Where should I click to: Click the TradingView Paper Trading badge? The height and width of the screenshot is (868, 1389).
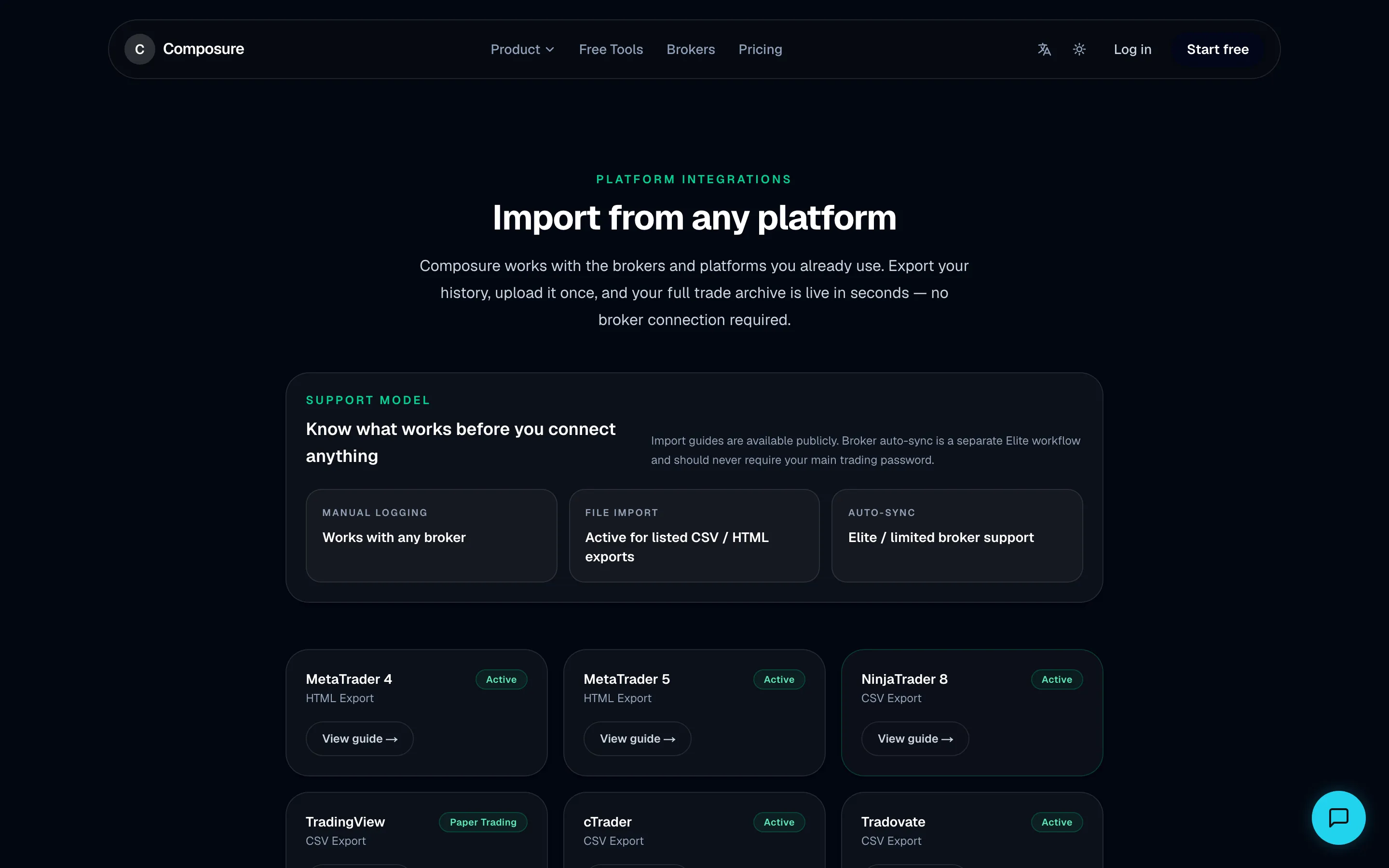(483, 822)
